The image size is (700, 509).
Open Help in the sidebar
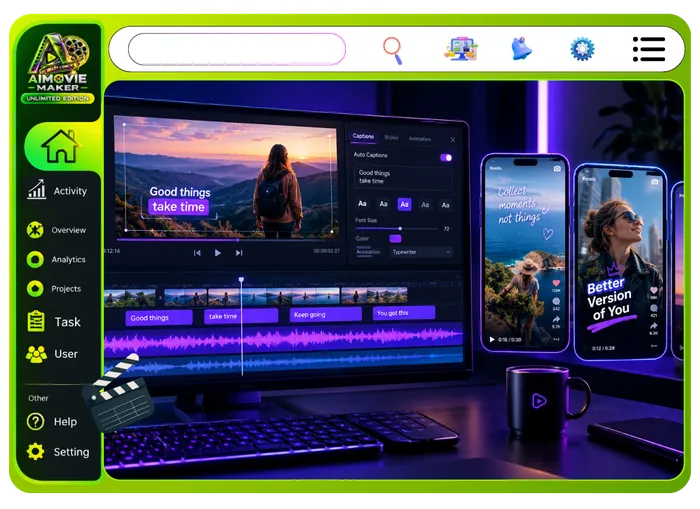coord(52,421)
